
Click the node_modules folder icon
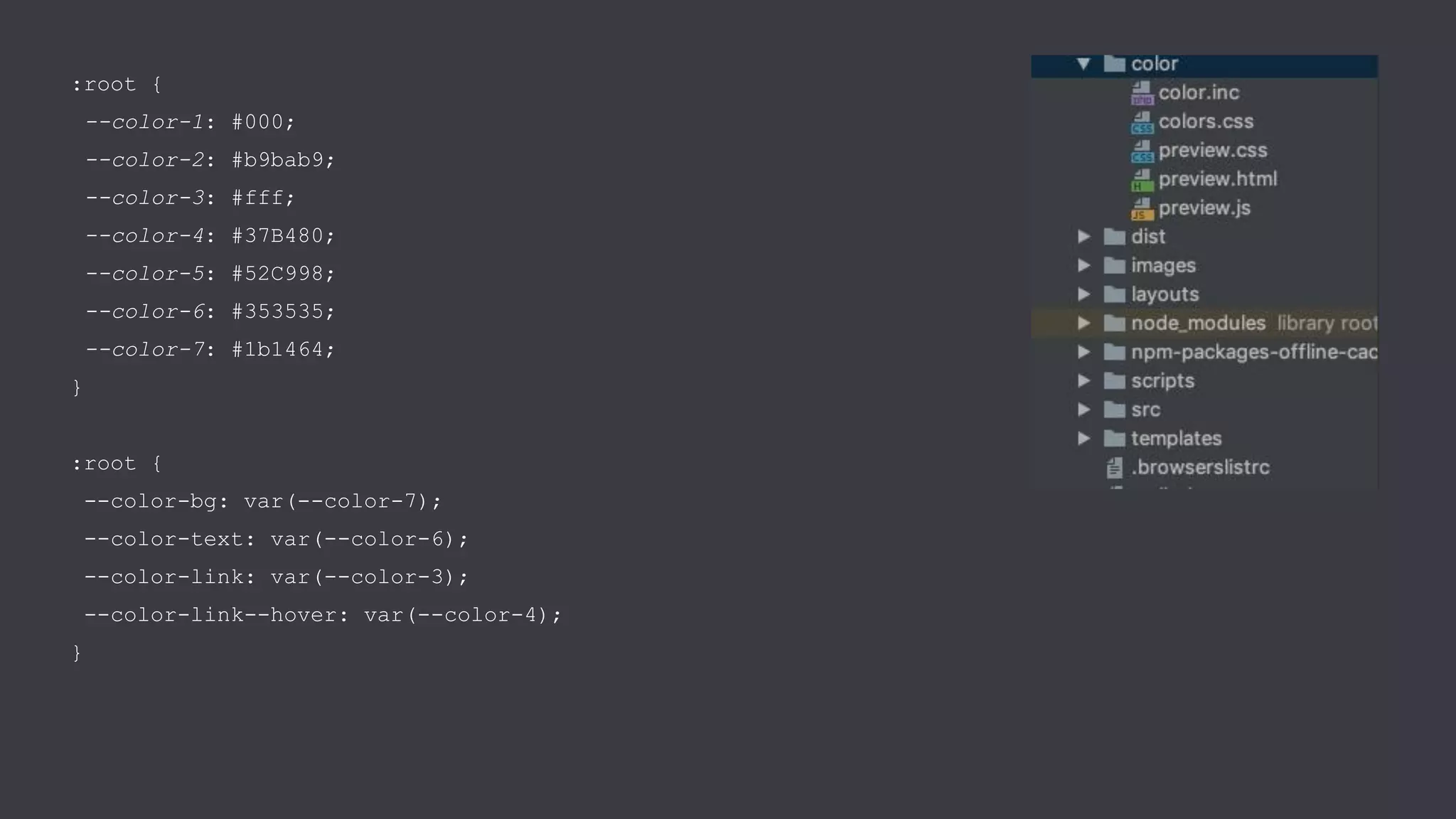coord(1114,323)
